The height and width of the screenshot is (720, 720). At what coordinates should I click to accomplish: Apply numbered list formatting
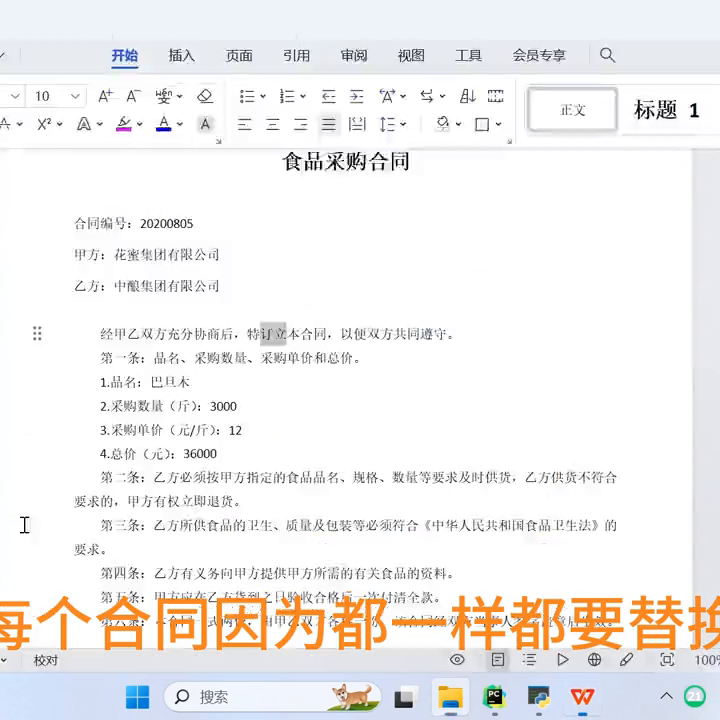[287, 96]
